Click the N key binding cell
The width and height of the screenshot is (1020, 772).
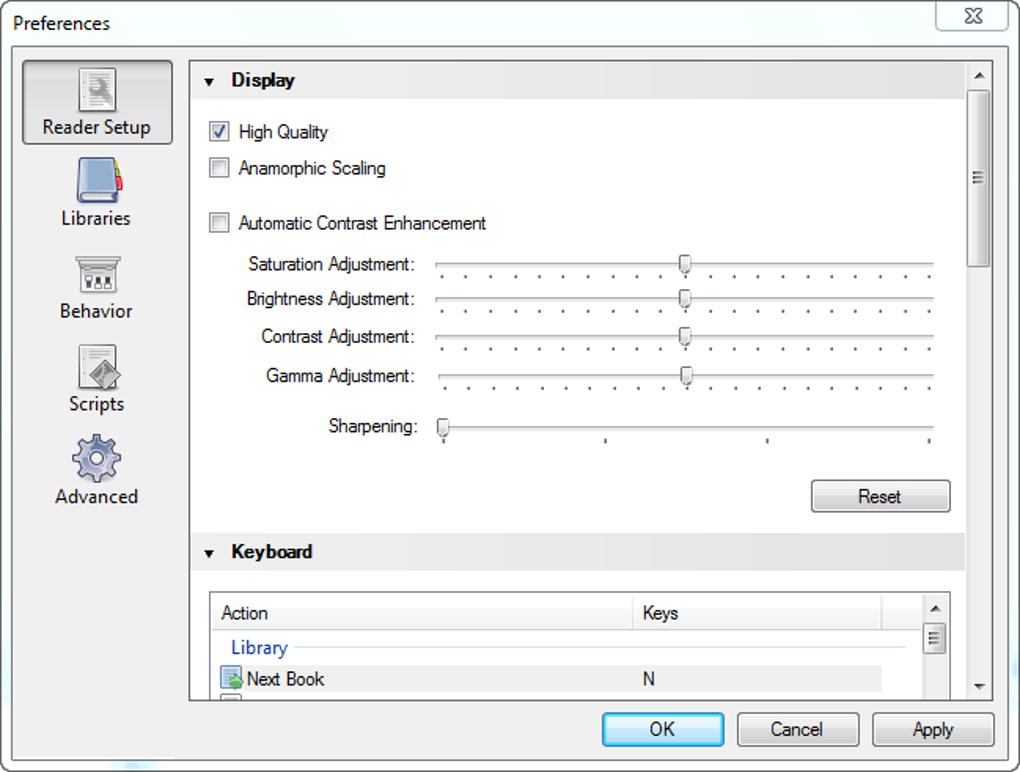(649, 678)
